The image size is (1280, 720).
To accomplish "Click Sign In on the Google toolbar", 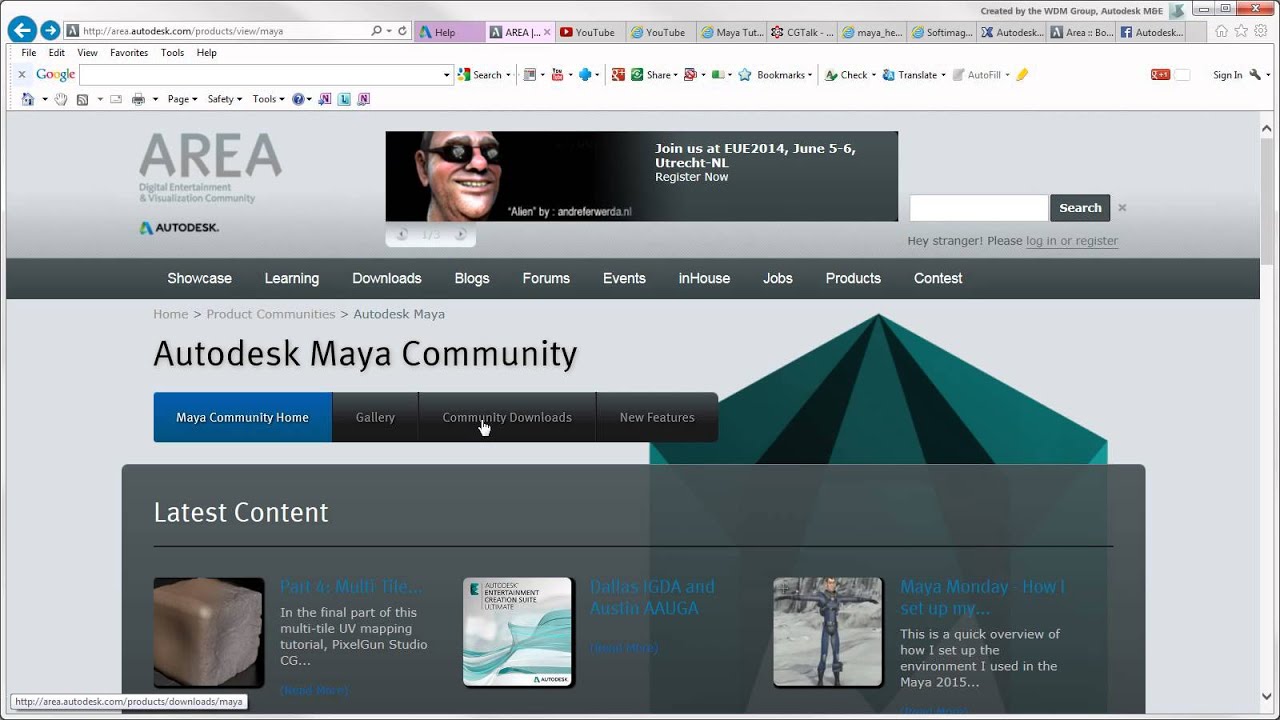I will [1227, 75].
